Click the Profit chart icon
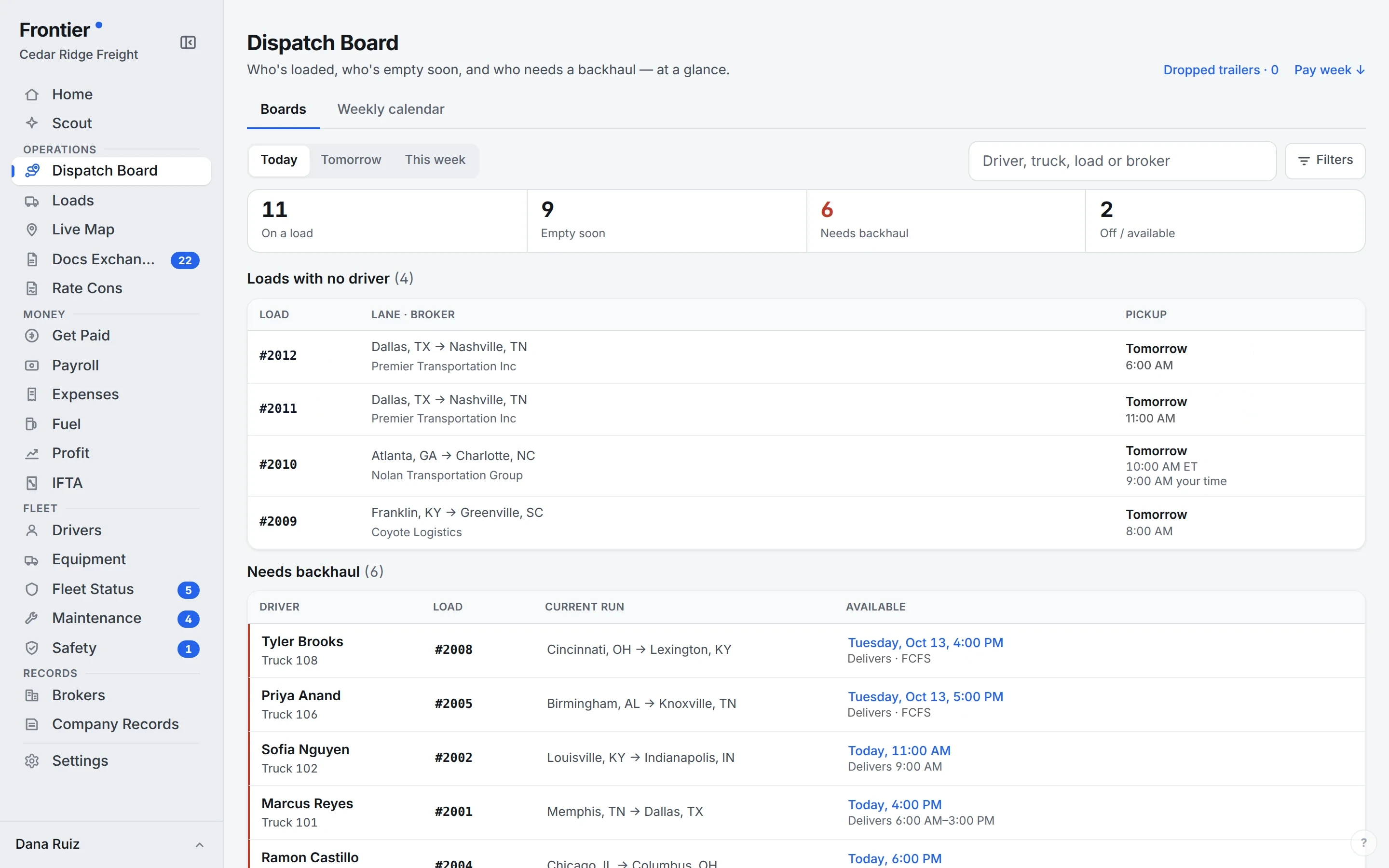Image resolution: width=1389 pixels, height=868 pixels. point(32,453)
